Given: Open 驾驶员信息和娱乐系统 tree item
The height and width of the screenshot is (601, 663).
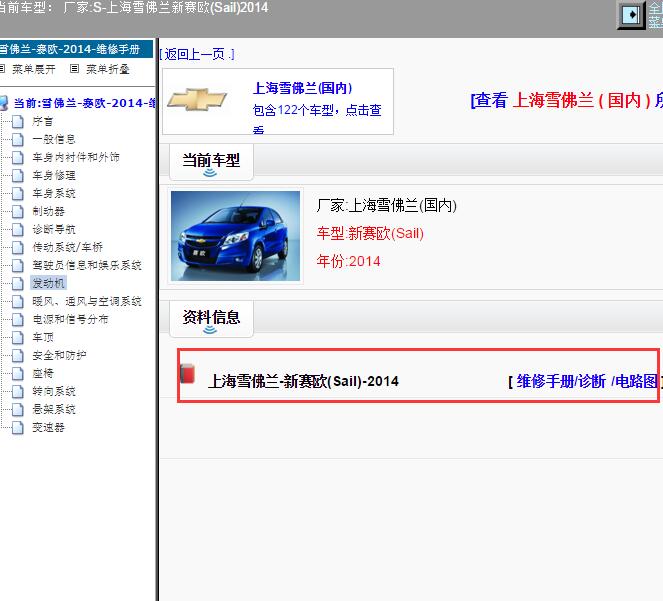Looking at the screenshot, I should (x=87, y=266).
